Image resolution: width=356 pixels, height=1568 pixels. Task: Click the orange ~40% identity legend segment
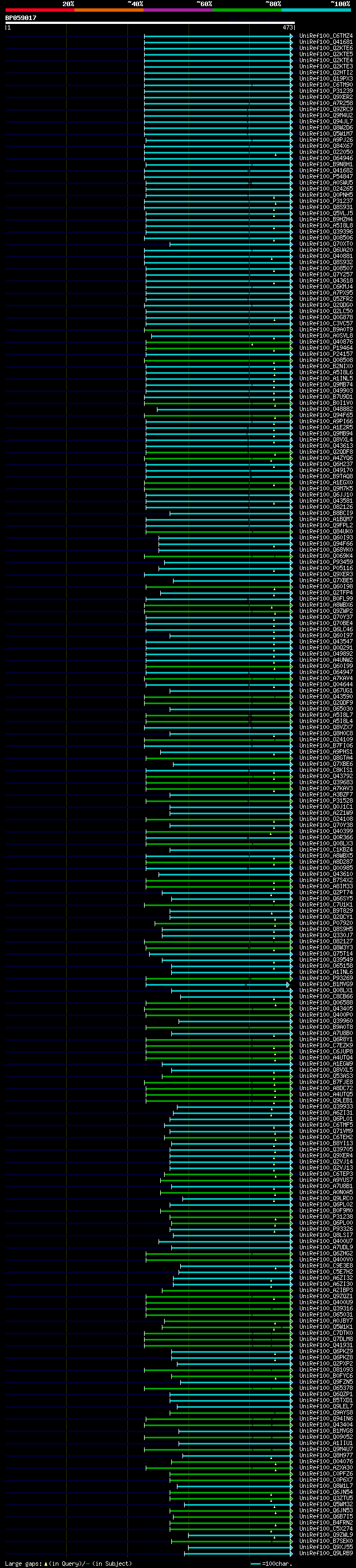pos(109,10)
